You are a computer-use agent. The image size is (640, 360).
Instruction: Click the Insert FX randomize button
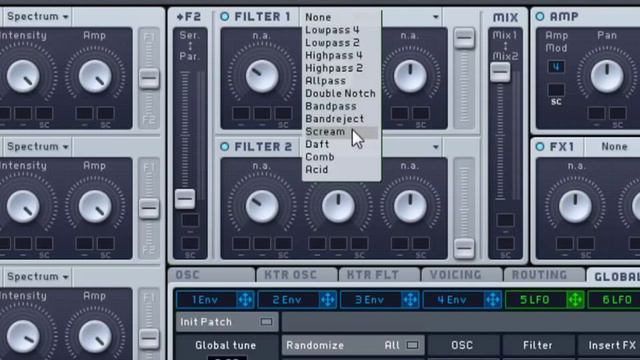click(x=609, y=345)
